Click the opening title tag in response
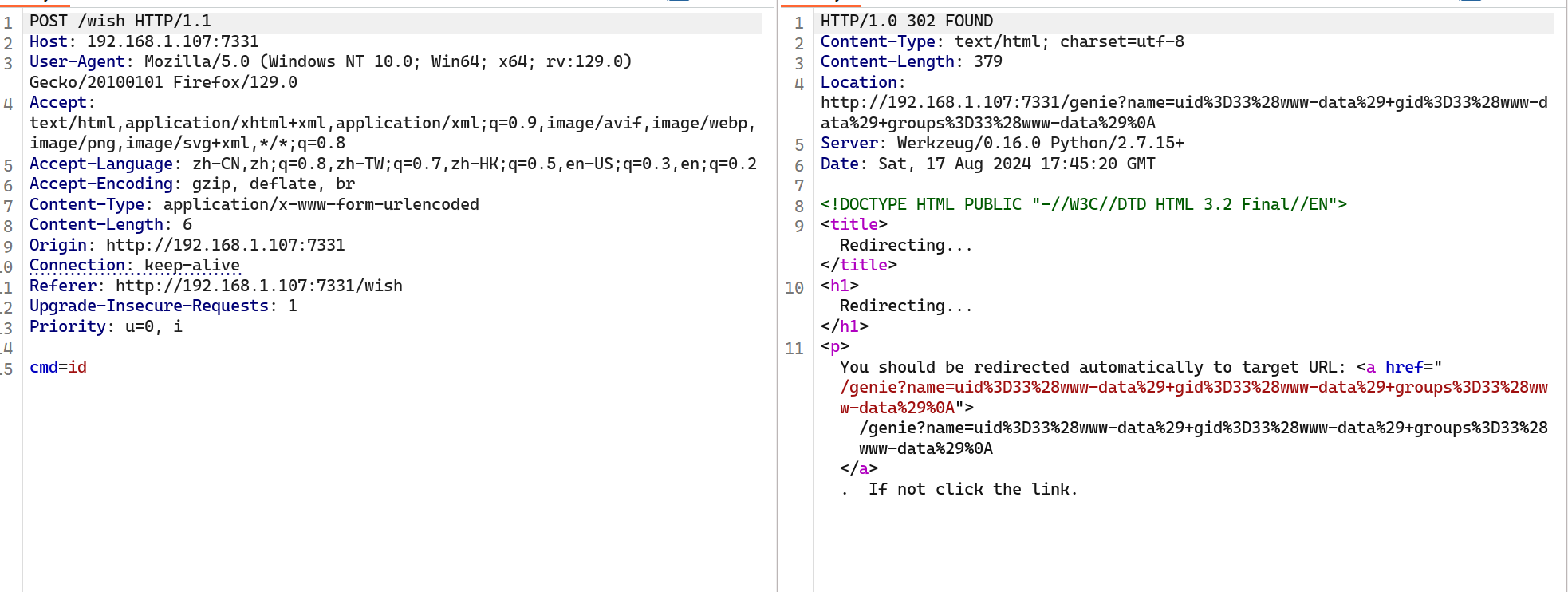 click(x=854, y=224)
